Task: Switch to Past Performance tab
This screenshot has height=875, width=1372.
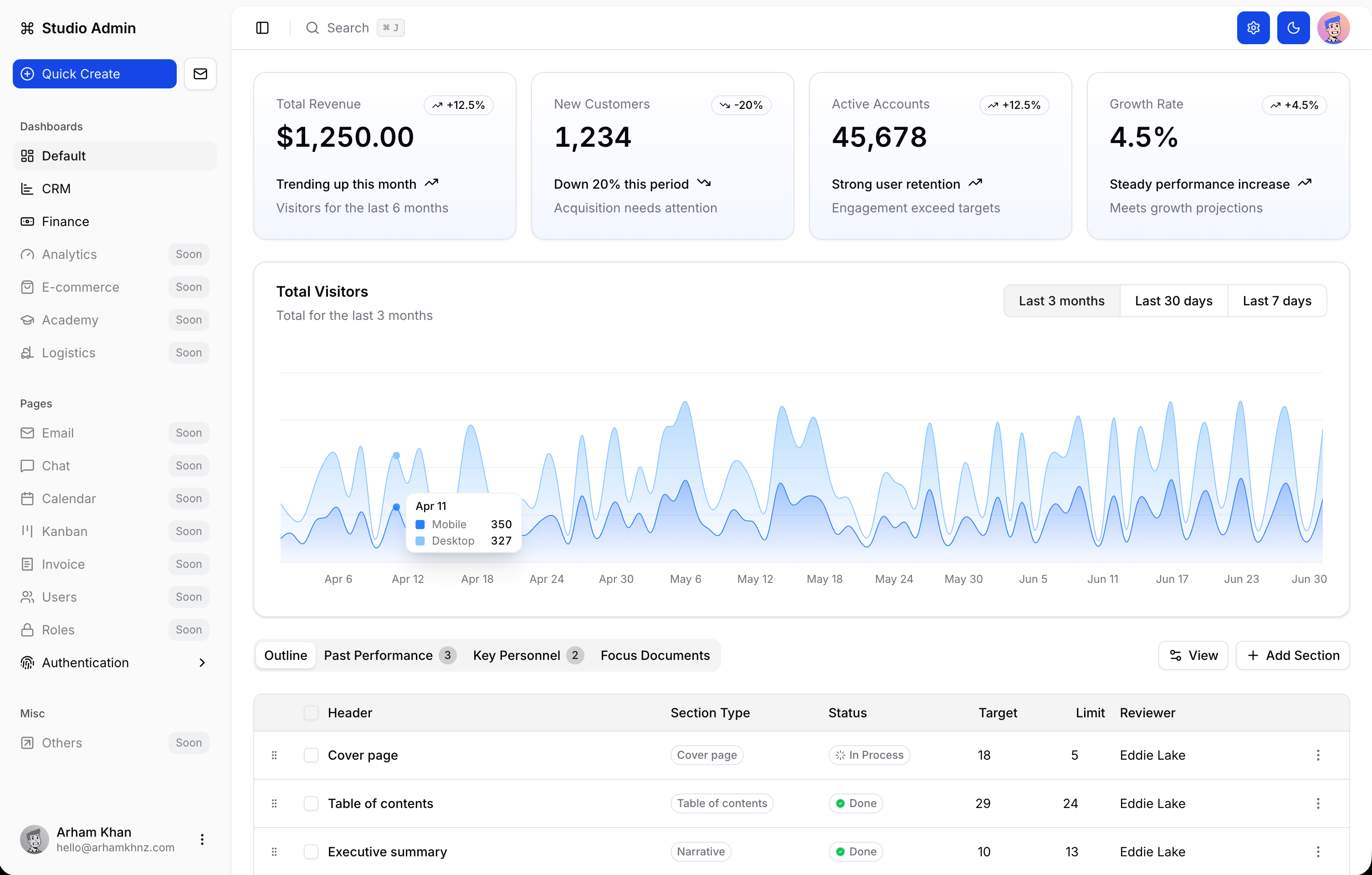Action: pyautogui.click(x=390, y=655)
